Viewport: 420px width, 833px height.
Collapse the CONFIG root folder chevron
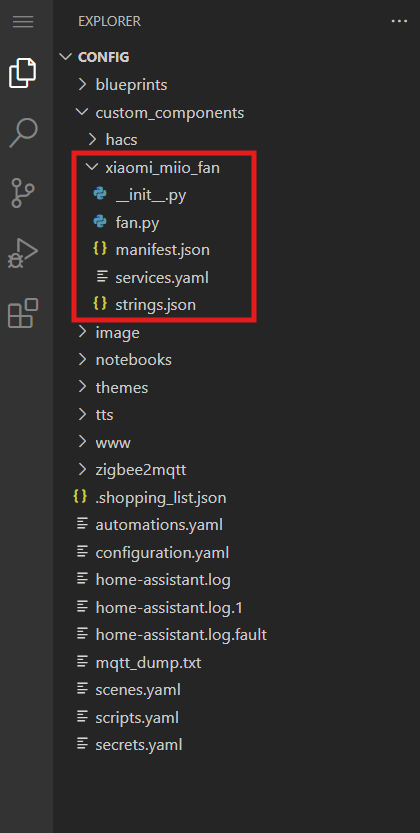(66, 56)
